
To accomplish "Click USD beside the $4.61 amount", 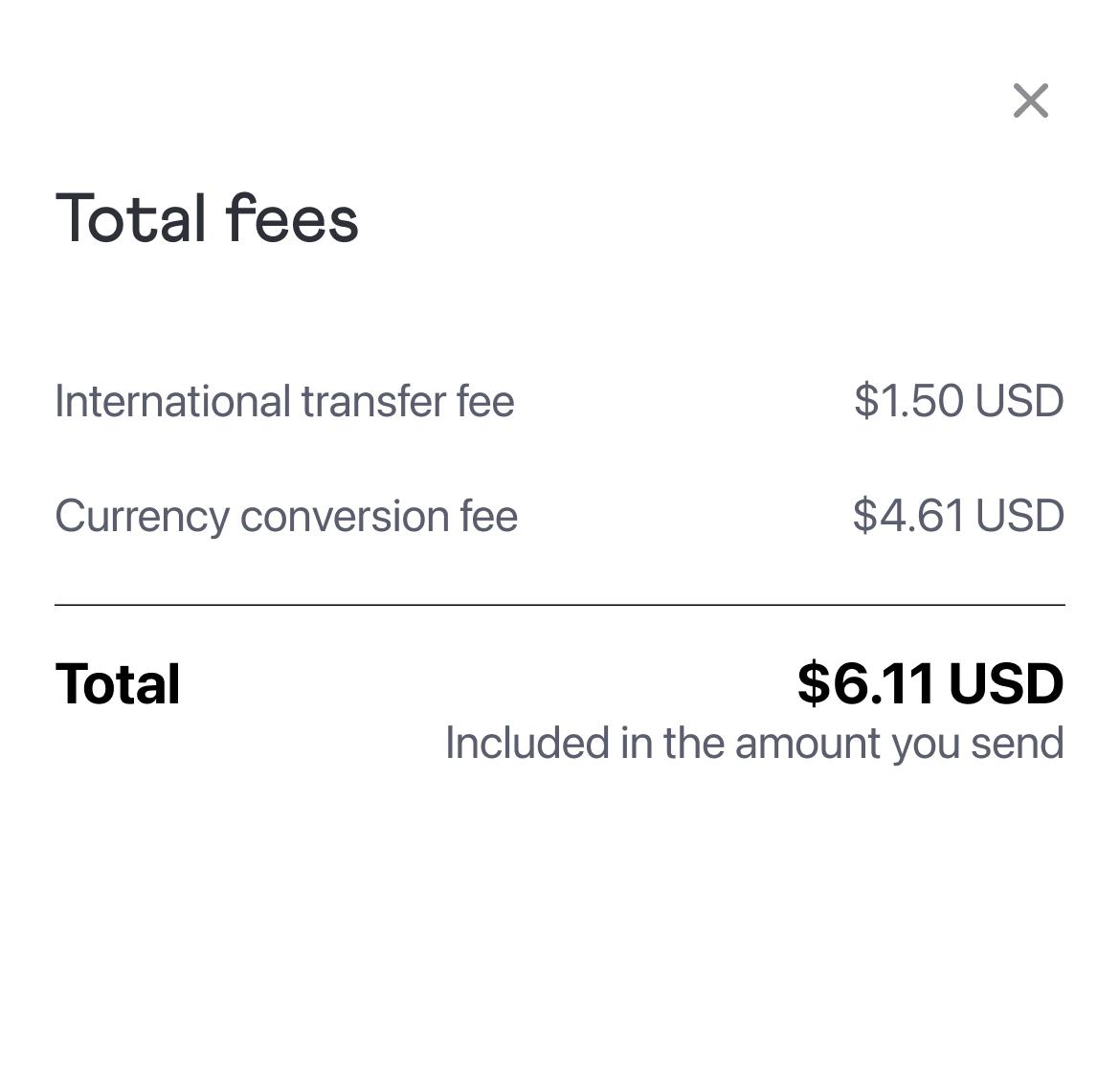I will pos(1019,516).
